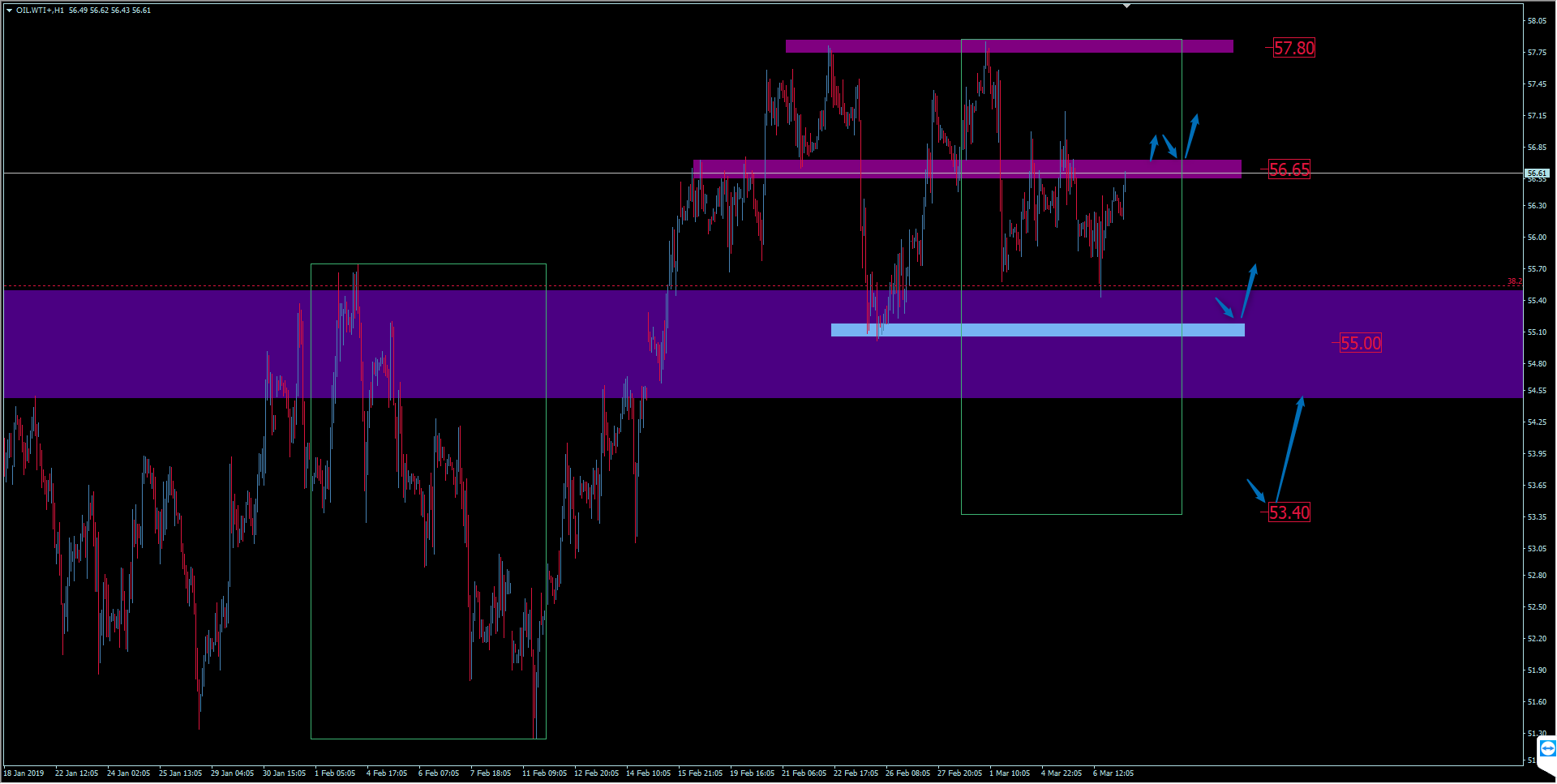Click the red 56.65 price label
Image resolution: width=1557 pixels, height=784 pixels.
(1289, 169)
